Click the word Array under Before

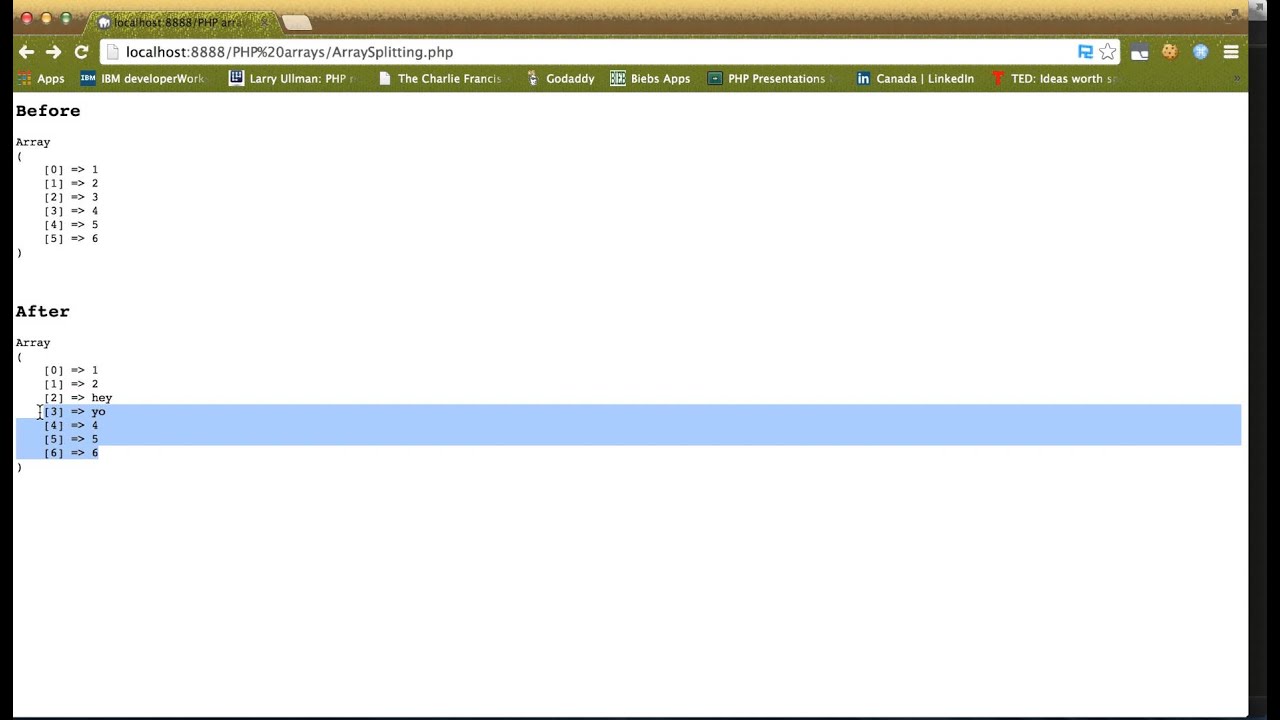tap(33, 142)
